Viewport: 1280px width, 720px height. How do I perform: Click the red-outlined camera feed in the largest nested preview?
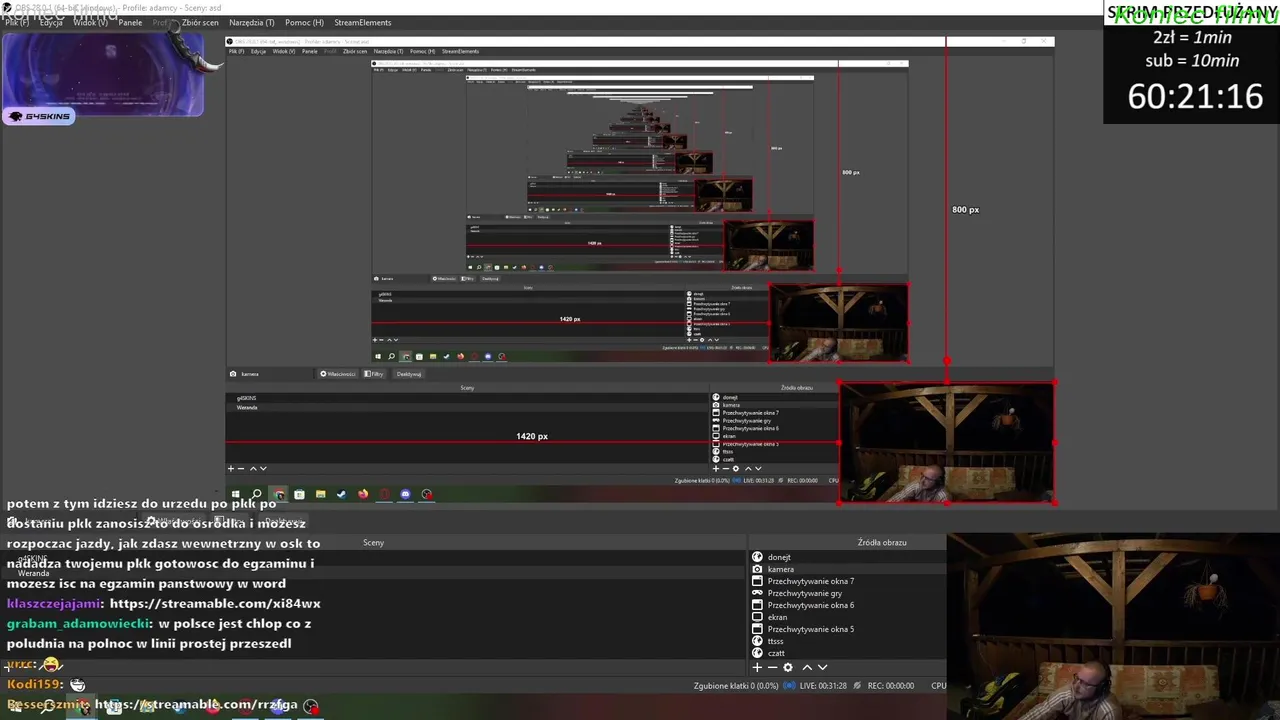[946, 442]
